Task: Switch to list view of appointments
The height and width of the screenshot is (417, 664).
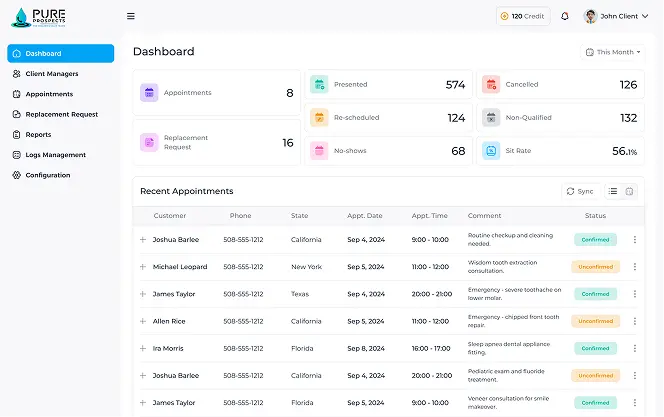Action: tap(613, 191)
